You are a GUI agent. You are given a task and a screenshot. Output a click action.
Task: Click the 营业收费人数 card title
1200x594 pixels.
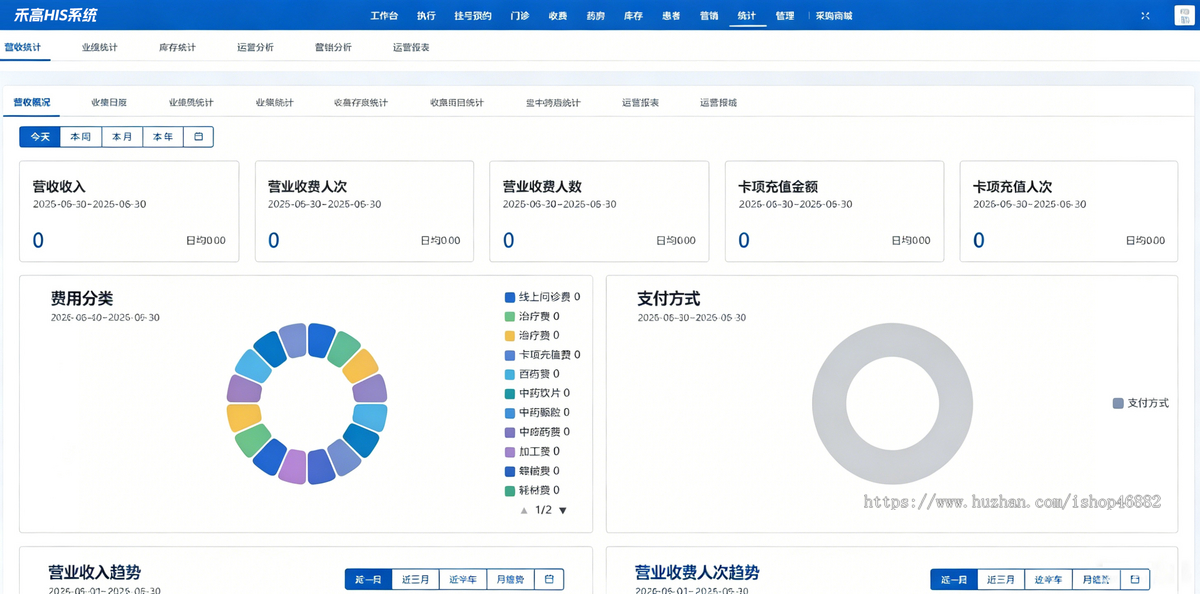tap(542, 186)
